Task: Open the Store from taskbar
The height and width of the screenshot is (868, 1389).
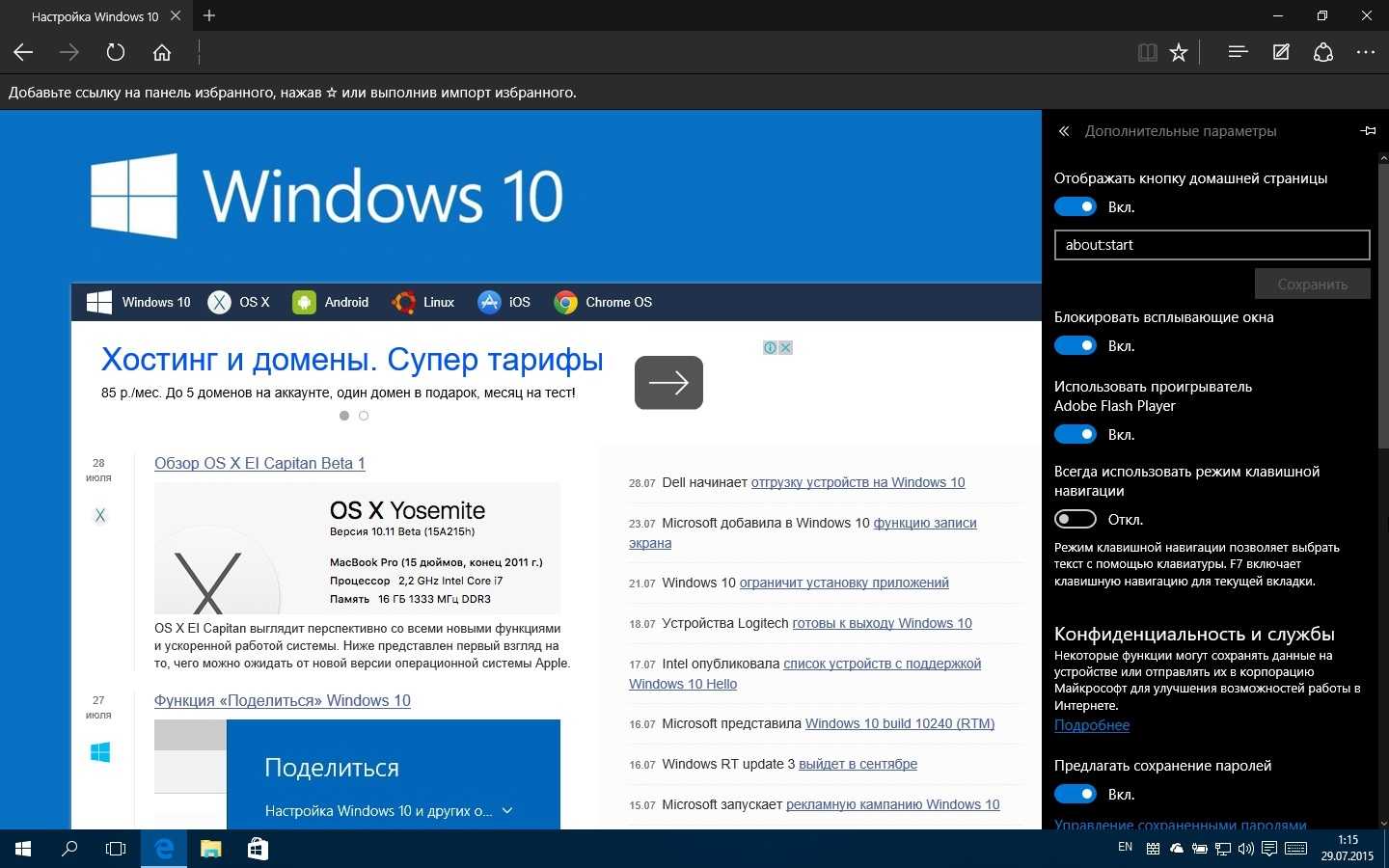Action: tap(257, 849)
